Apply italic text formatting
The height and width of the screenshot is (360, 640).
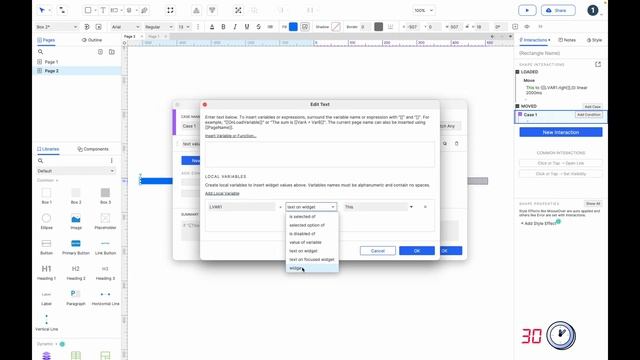click(x=235, y=27)
